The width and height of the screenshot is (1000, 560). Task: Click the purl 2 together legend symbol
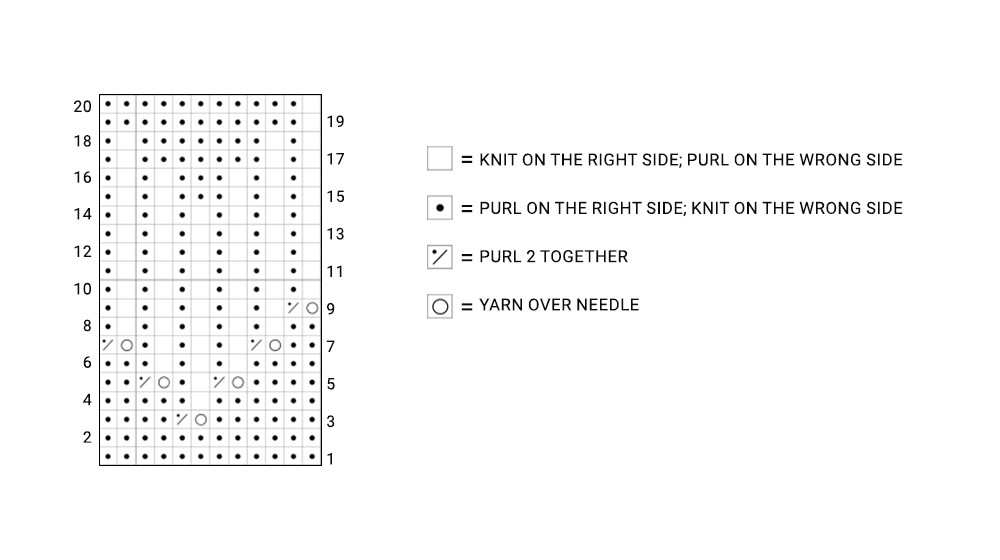(x=440, y=257)
